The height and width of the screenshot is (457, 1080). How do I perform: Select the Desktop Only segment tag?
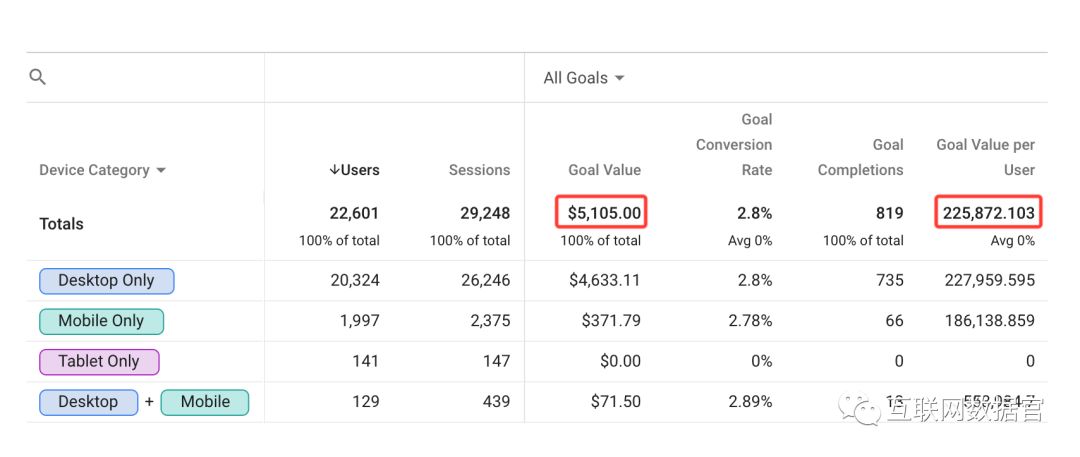pos(107,281)
